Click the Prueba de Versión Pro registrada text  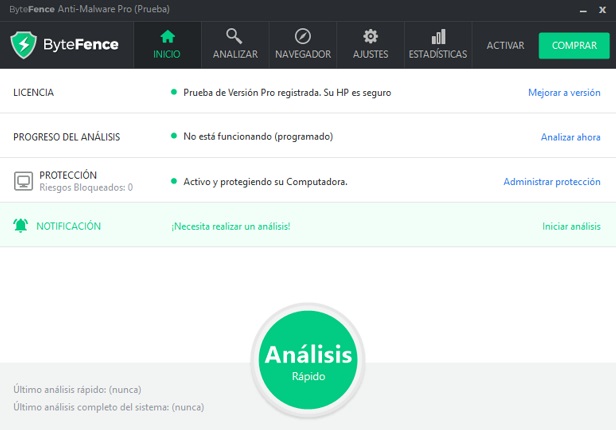point(287,93)
